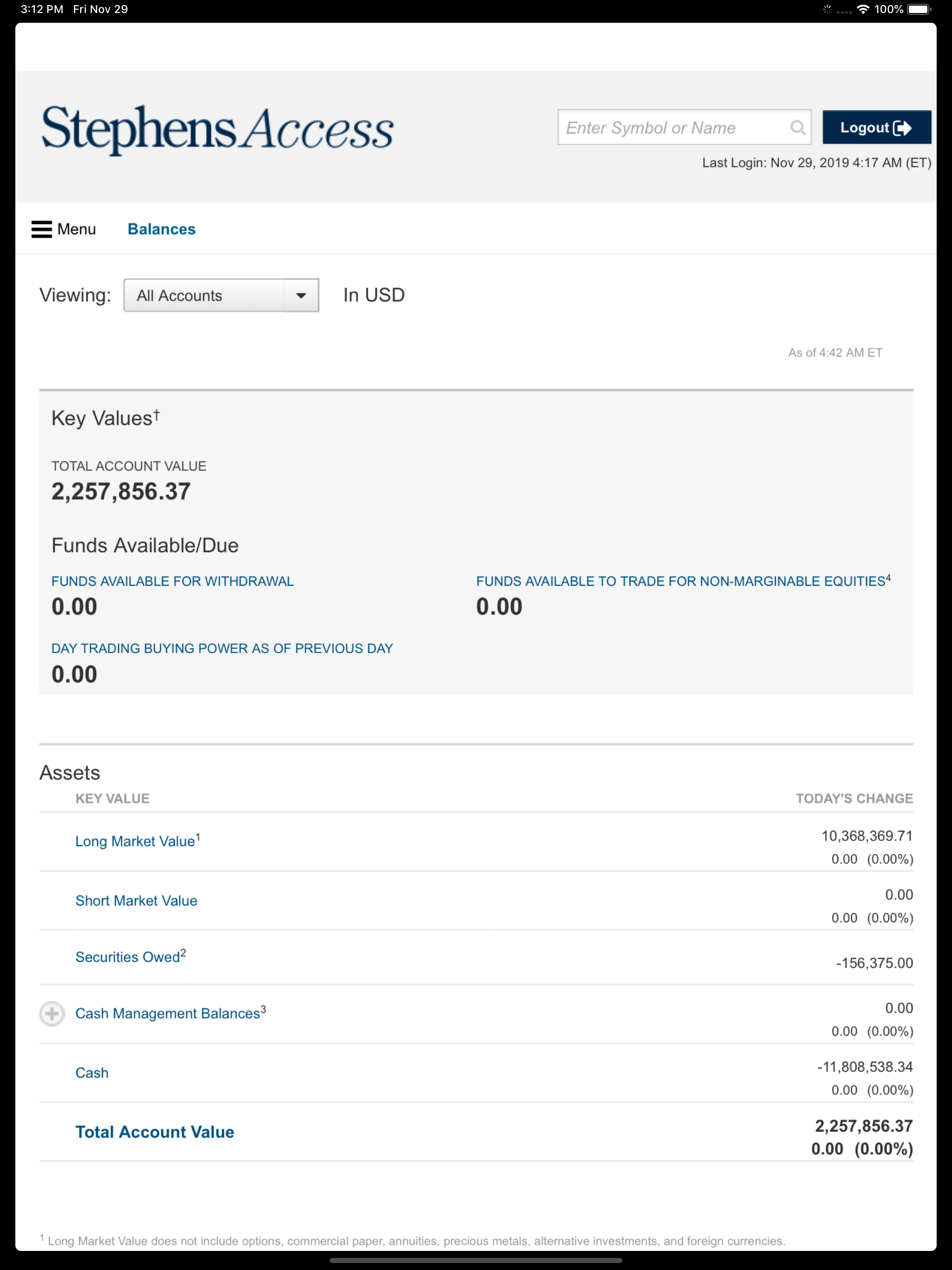The width and height of the screenshot is (952, 1270).
Task: Click the Last Login timestamp text
Action: coord(816,163)
